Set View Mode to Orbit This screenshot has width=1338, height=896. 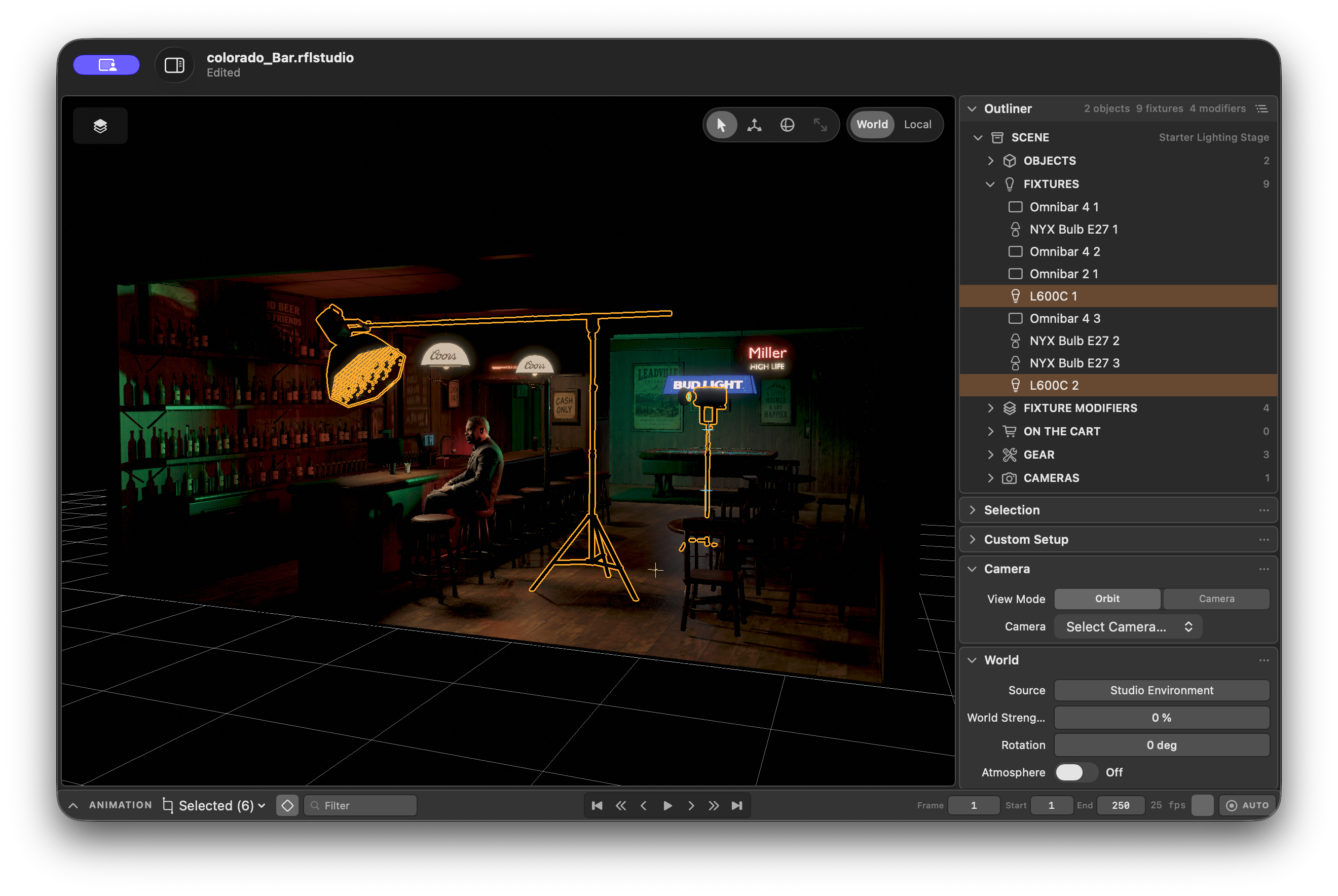click(x=1107, y=599)
